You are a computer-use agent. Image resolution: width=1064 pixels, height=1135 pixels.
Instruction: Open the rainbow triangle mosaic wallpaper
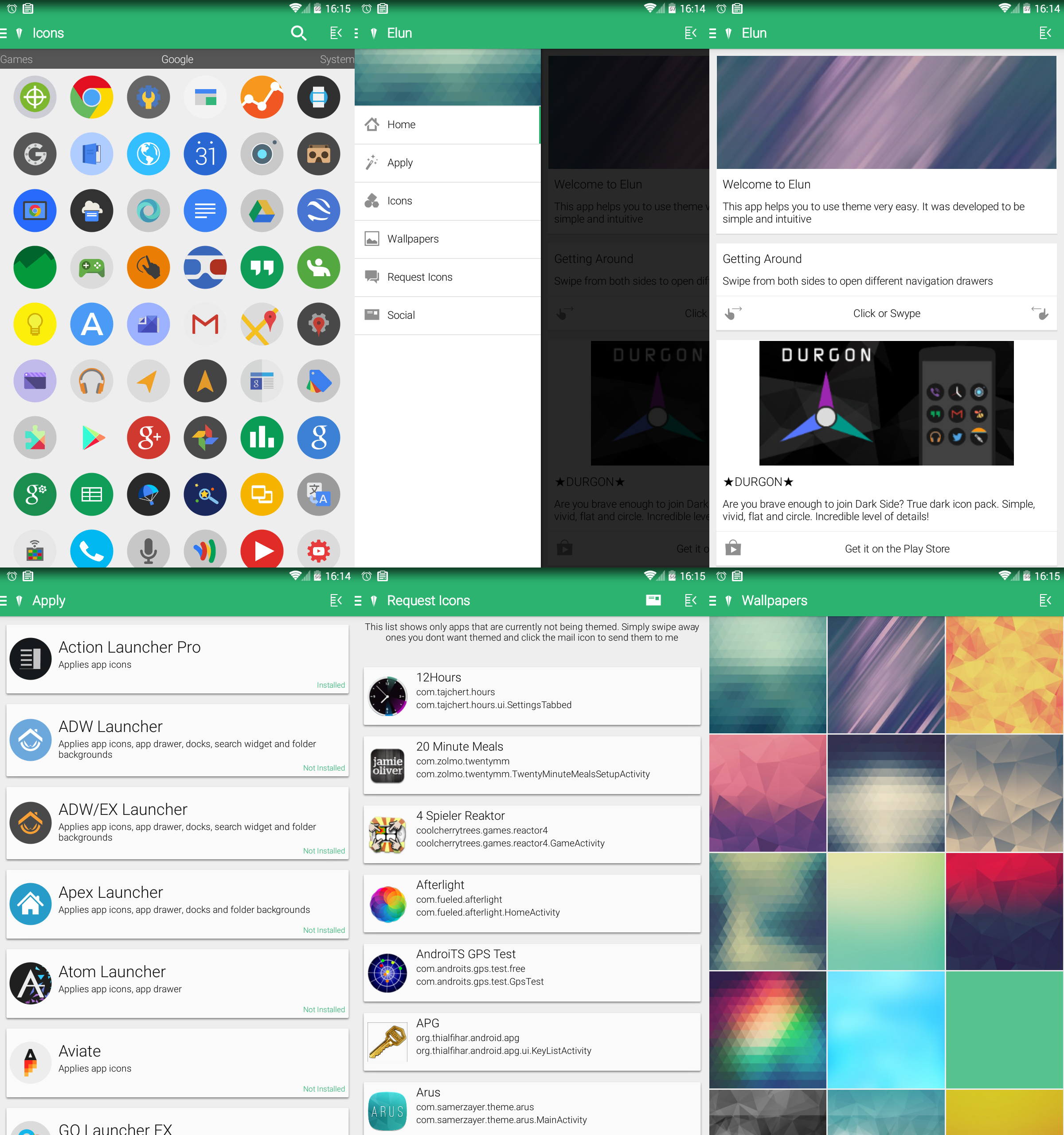tap(768, 1030)
